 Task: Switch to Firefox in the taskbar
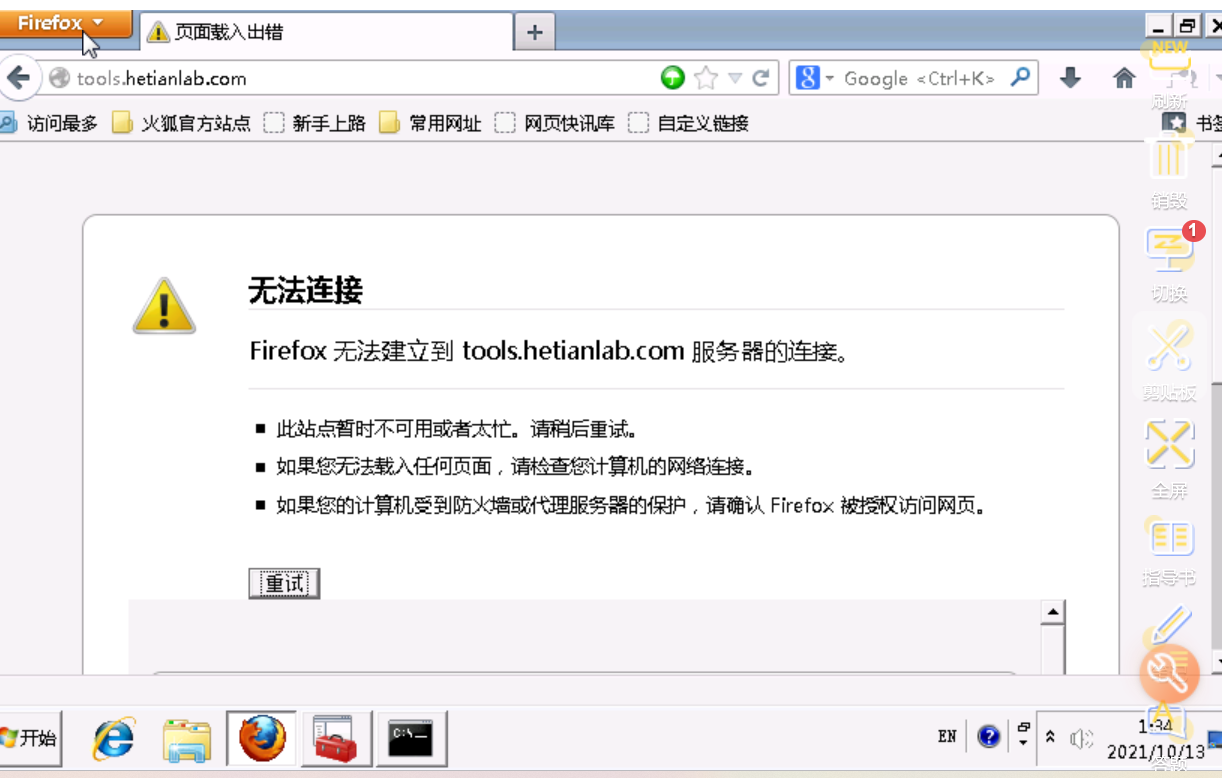[262, 739]
